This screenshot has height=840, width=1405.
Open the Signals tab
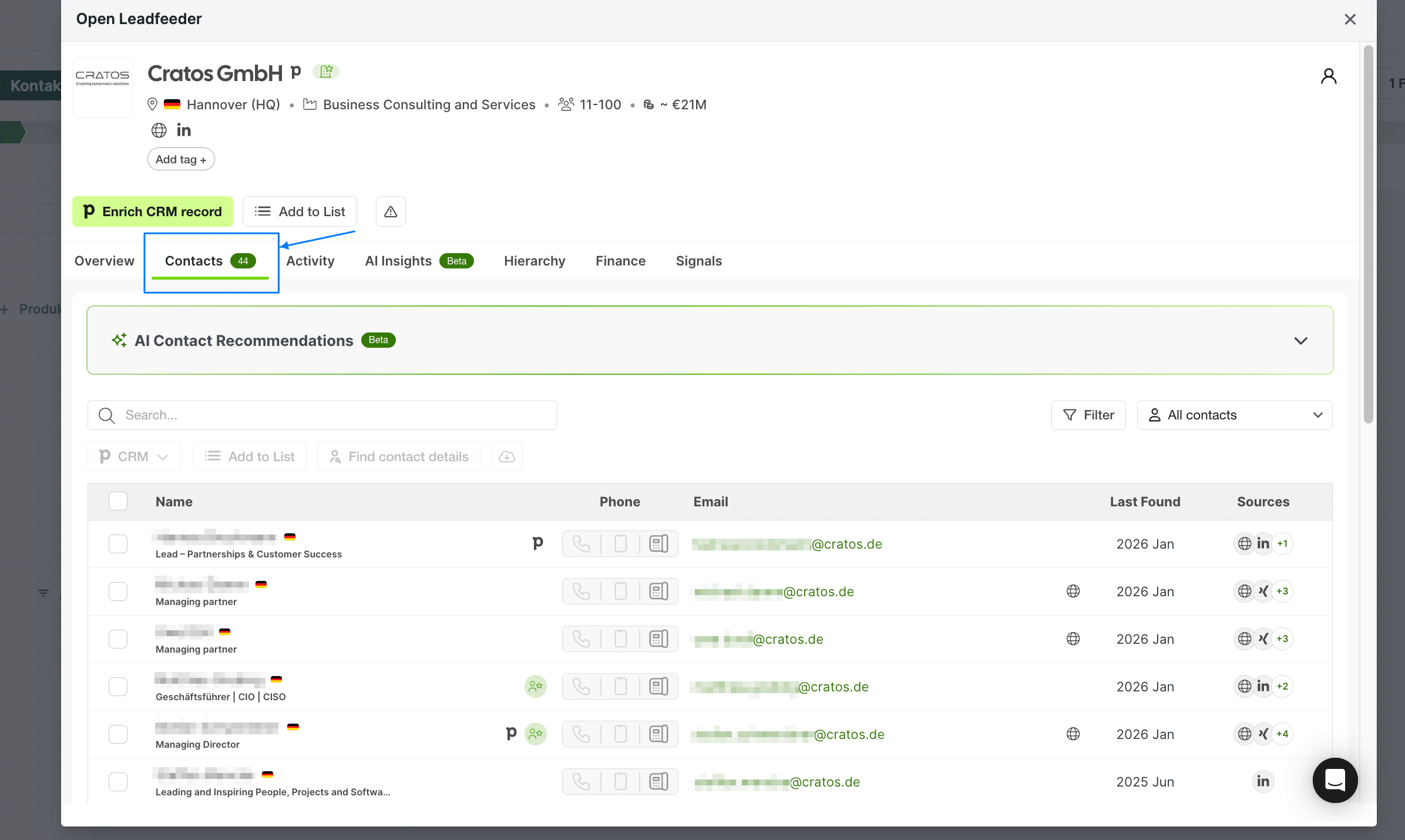[x=699, y=261]
